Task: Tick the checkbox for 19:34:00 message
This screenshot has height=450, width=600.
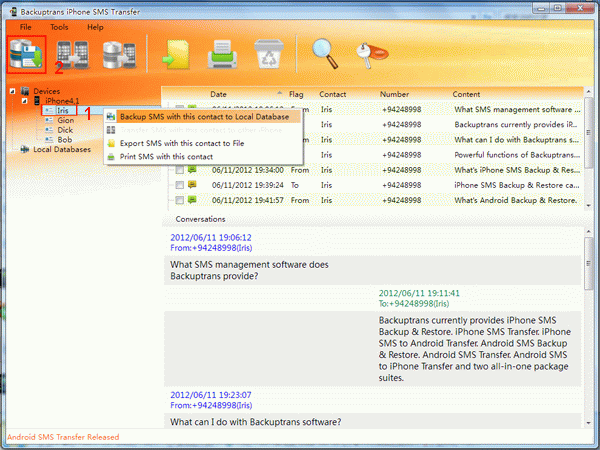Action: pos(179,170)
